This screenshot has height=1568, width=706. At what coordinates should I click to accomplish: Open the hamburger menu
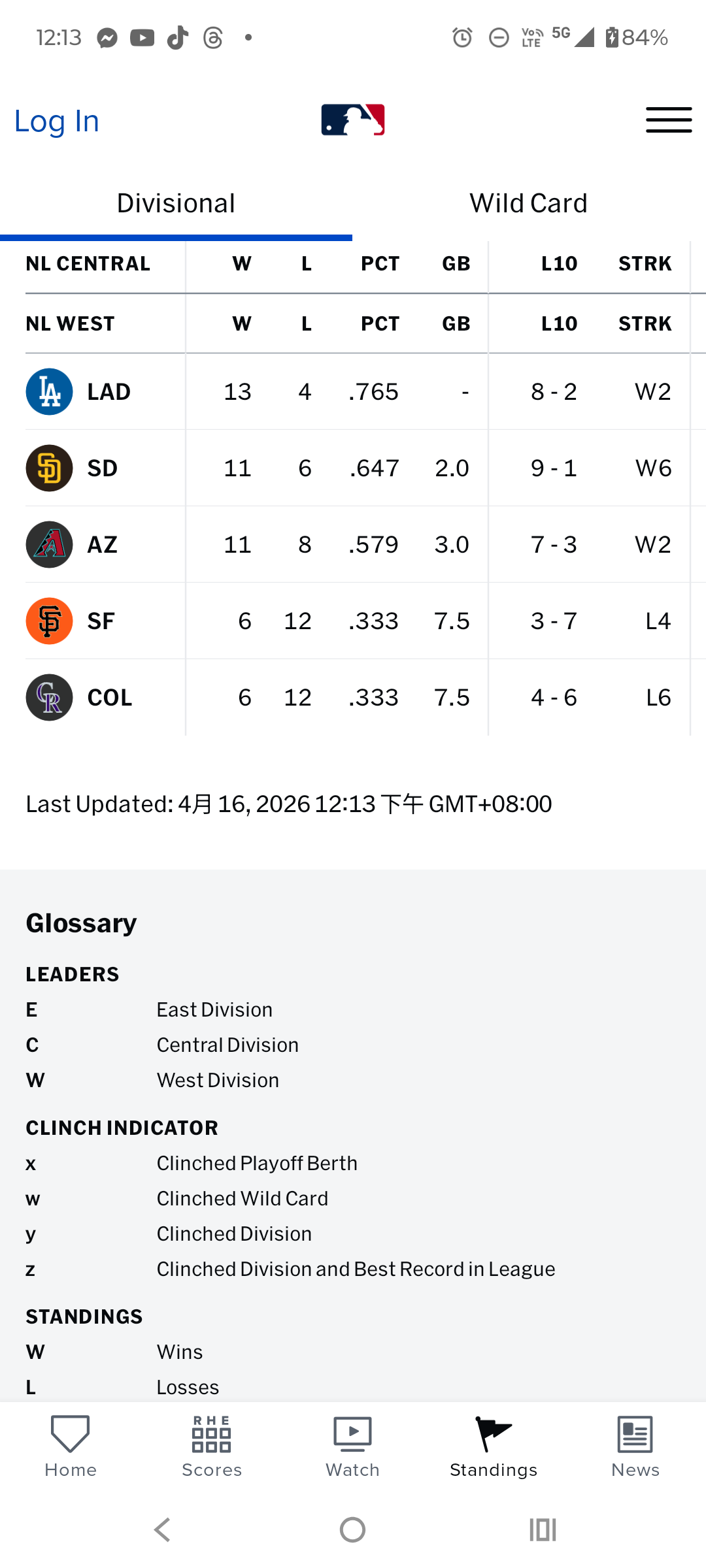[668, 120]
